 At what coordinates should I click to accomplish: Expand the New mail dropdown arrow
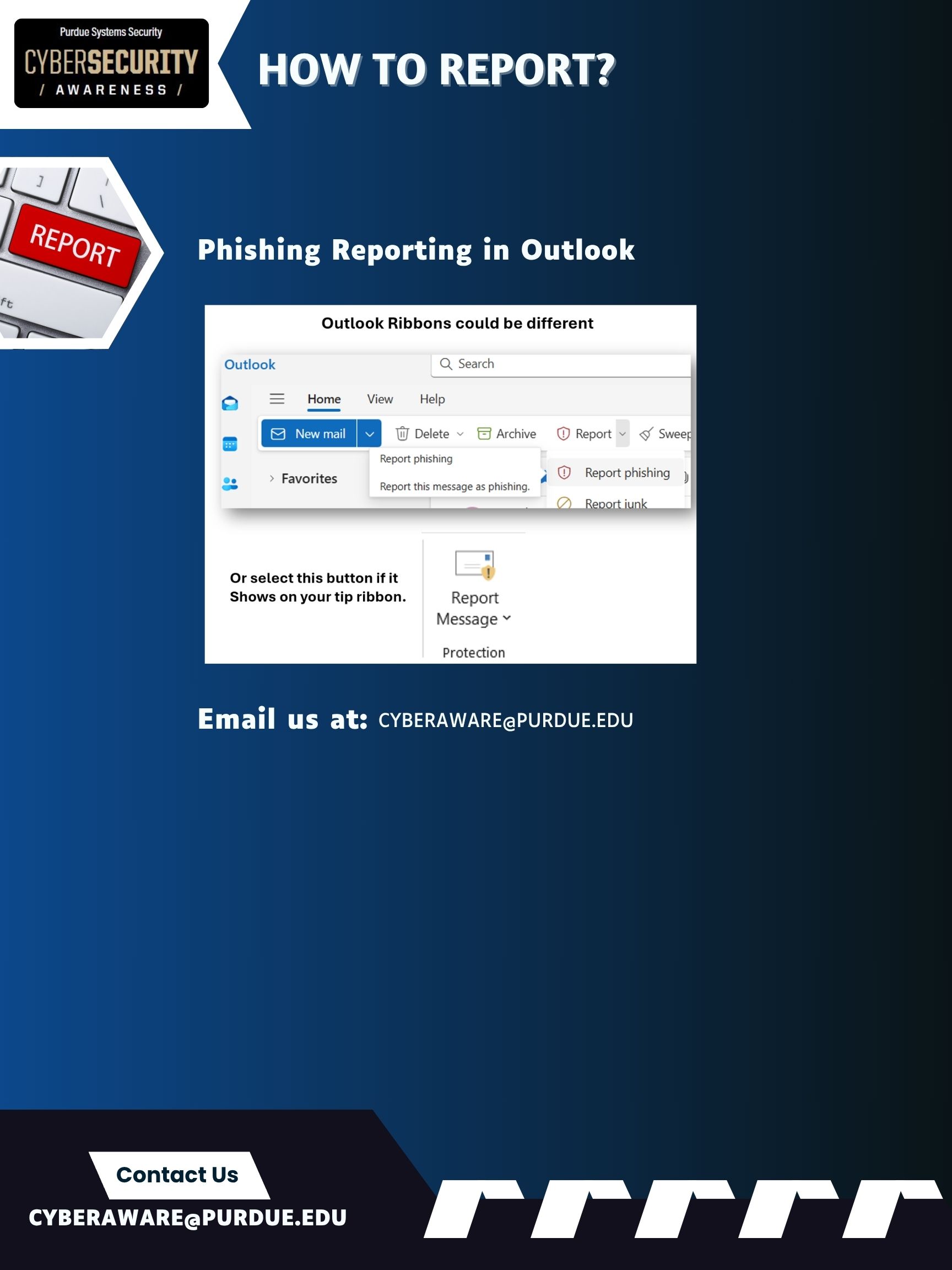pos(370,433)
